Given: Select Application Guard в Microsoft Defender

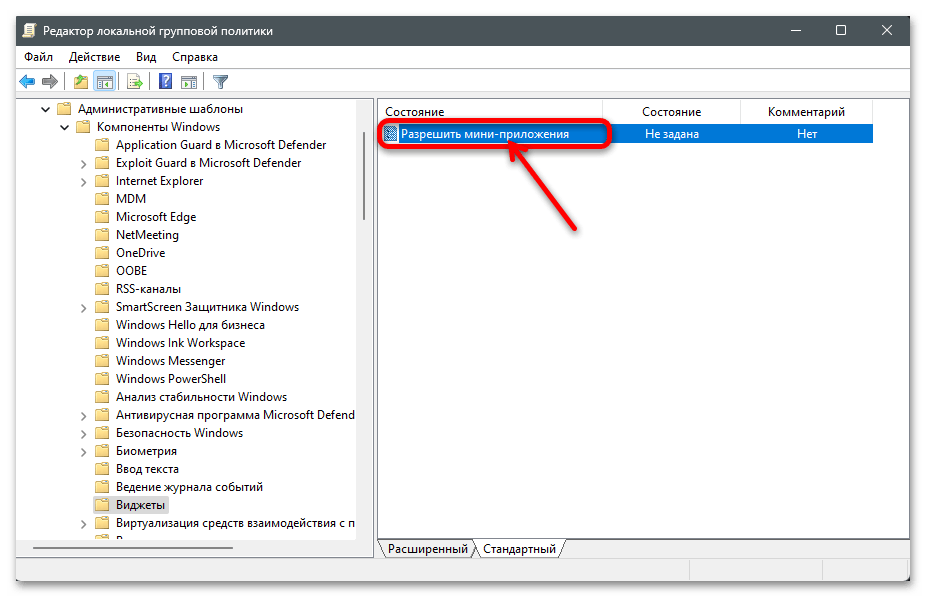Looking at the screenshot, I should coord(221,145).
